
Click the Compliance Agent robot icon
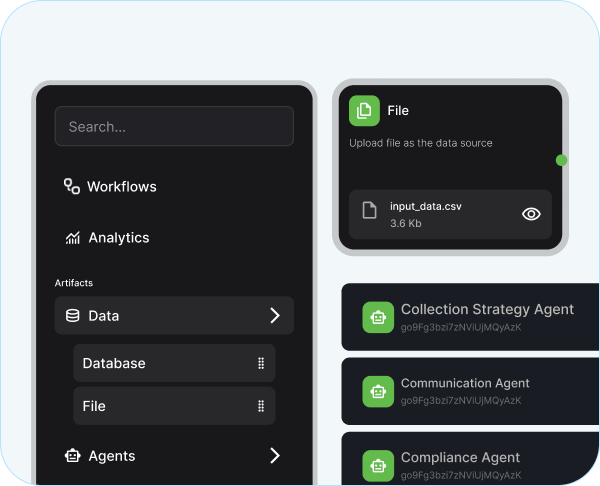click(377, 465)
